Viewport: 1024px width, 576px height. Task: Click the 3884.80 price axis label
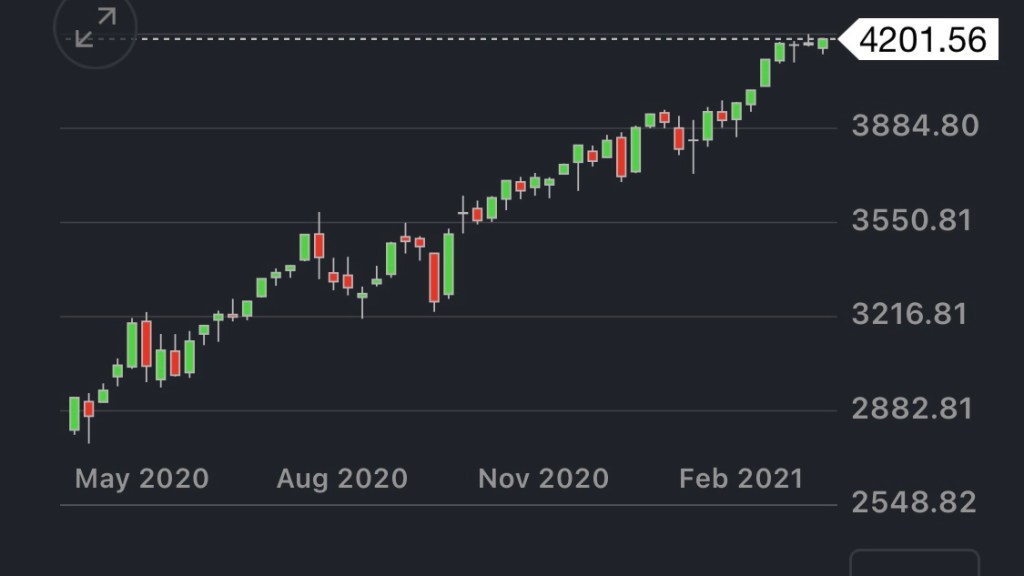pyautogui.click(x=915, y=127)
